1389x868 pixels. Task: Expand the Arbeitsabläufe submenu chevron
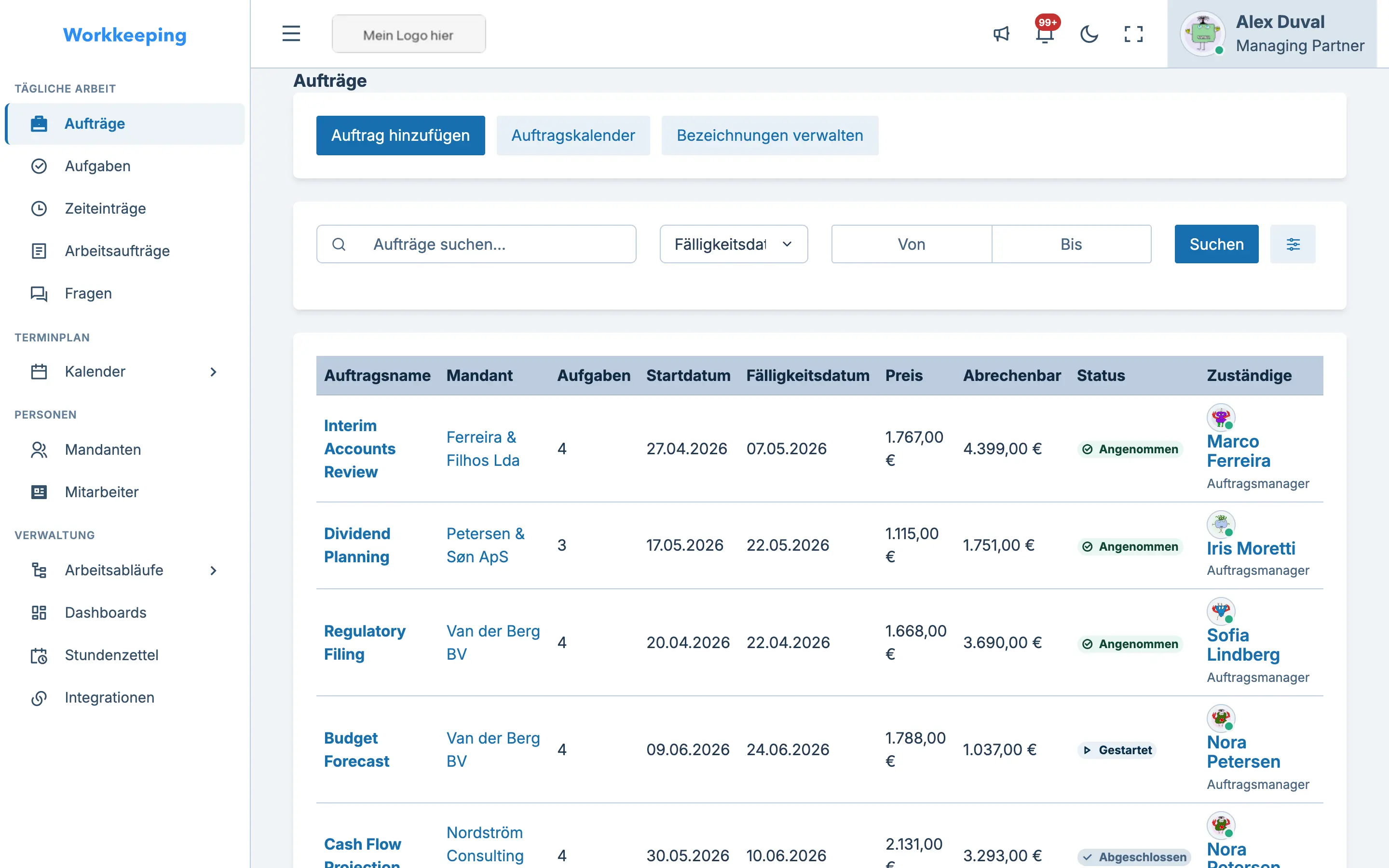(x=213, y=570)
